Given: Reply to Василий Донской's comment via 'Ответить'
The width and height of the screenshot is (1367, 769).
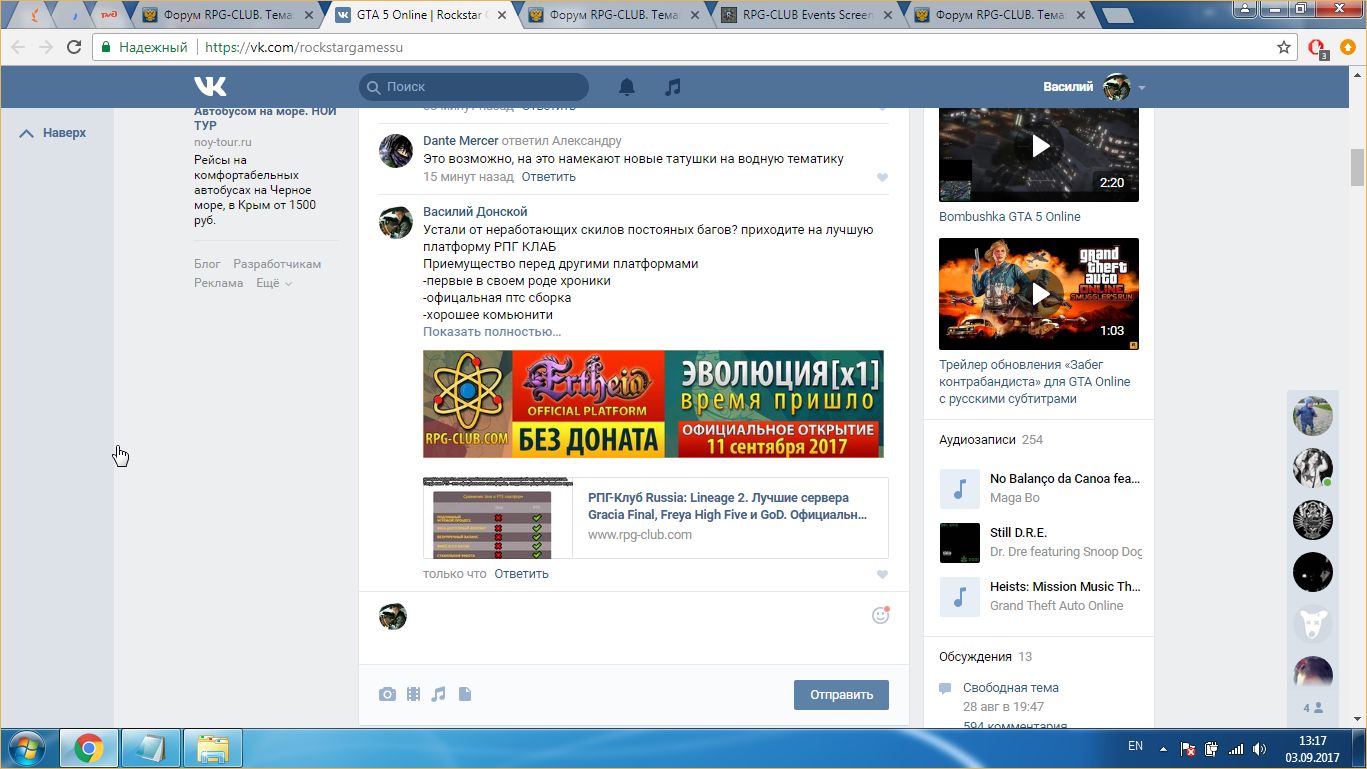Looking at the screenshot, I should tap(521, 574).
